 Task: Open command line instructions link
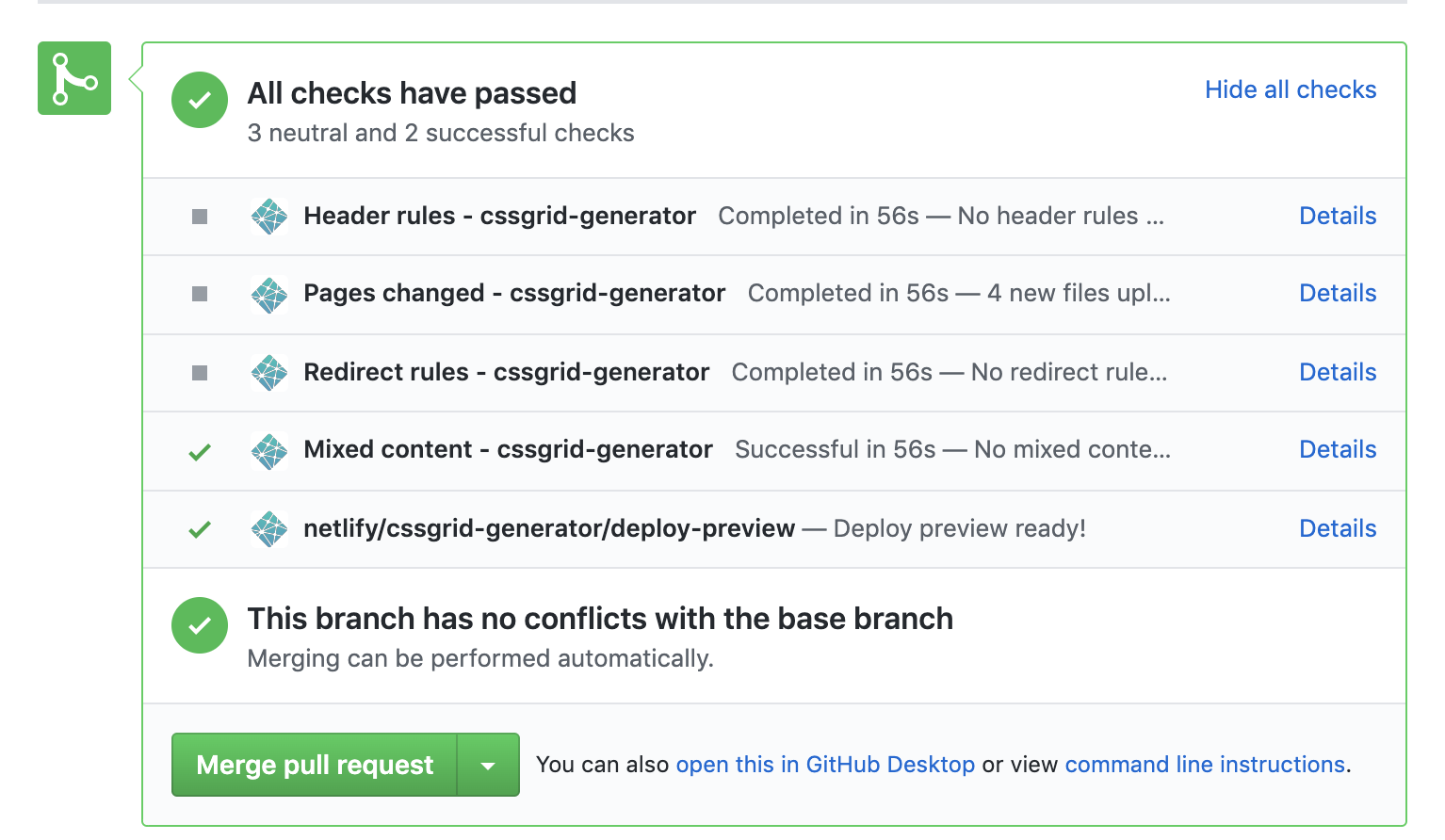pos(1204,765)
